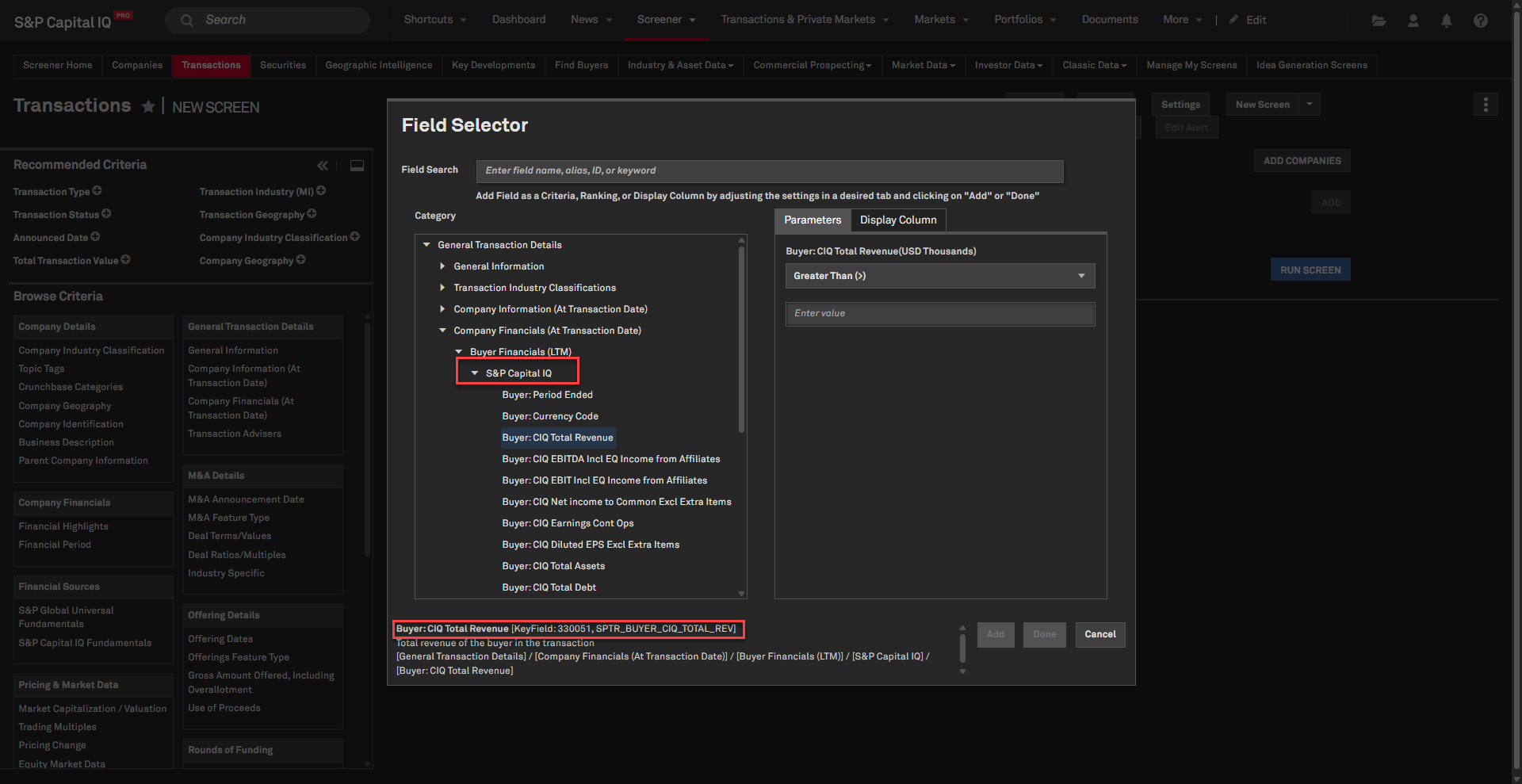Select the Parameters tab
The width and height of the screenshot is (1522, 784).
[x=813, y=220]
